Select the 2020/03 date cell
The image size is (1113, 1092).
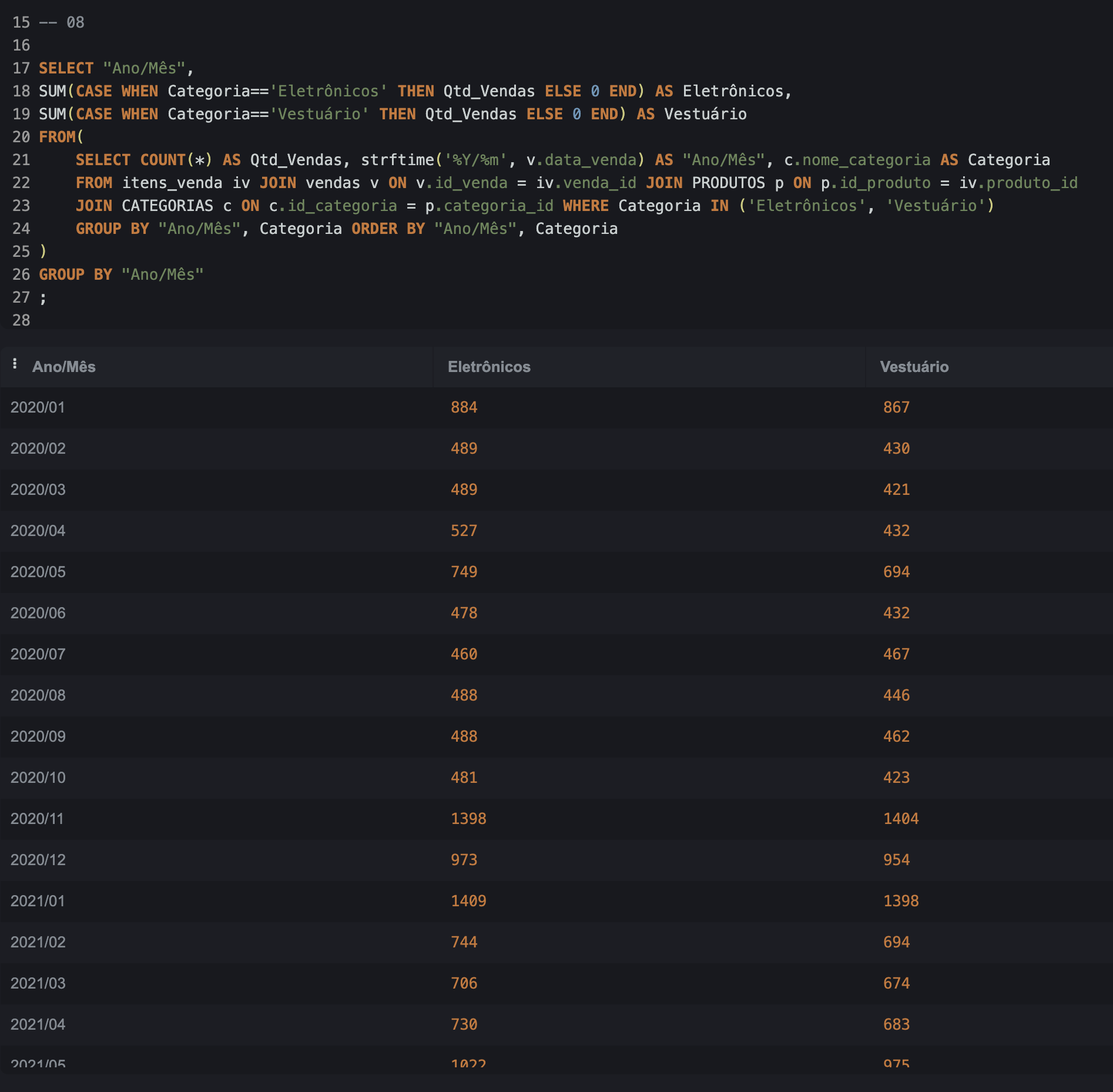(38, 490)
